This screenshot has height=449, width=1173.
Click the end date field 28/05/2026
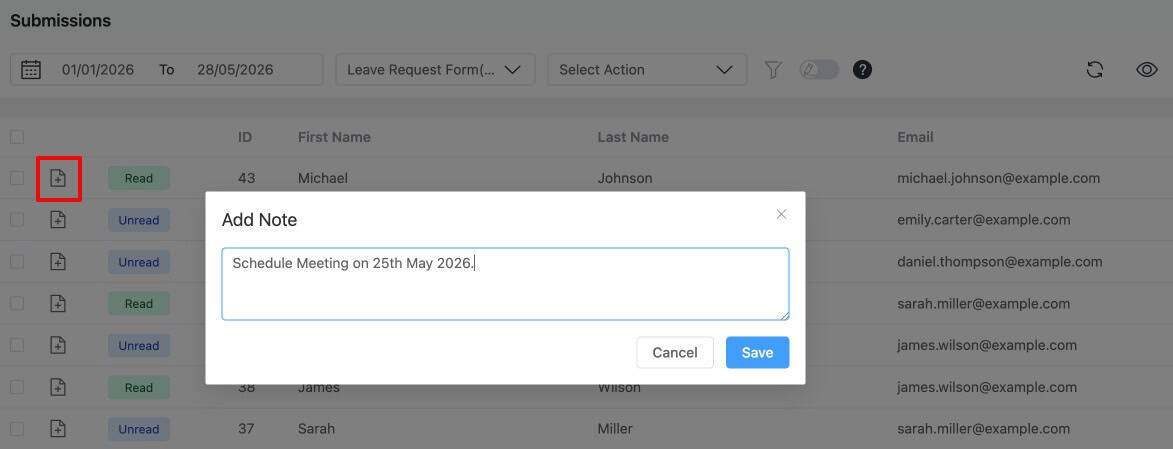(x=235, y=70)
